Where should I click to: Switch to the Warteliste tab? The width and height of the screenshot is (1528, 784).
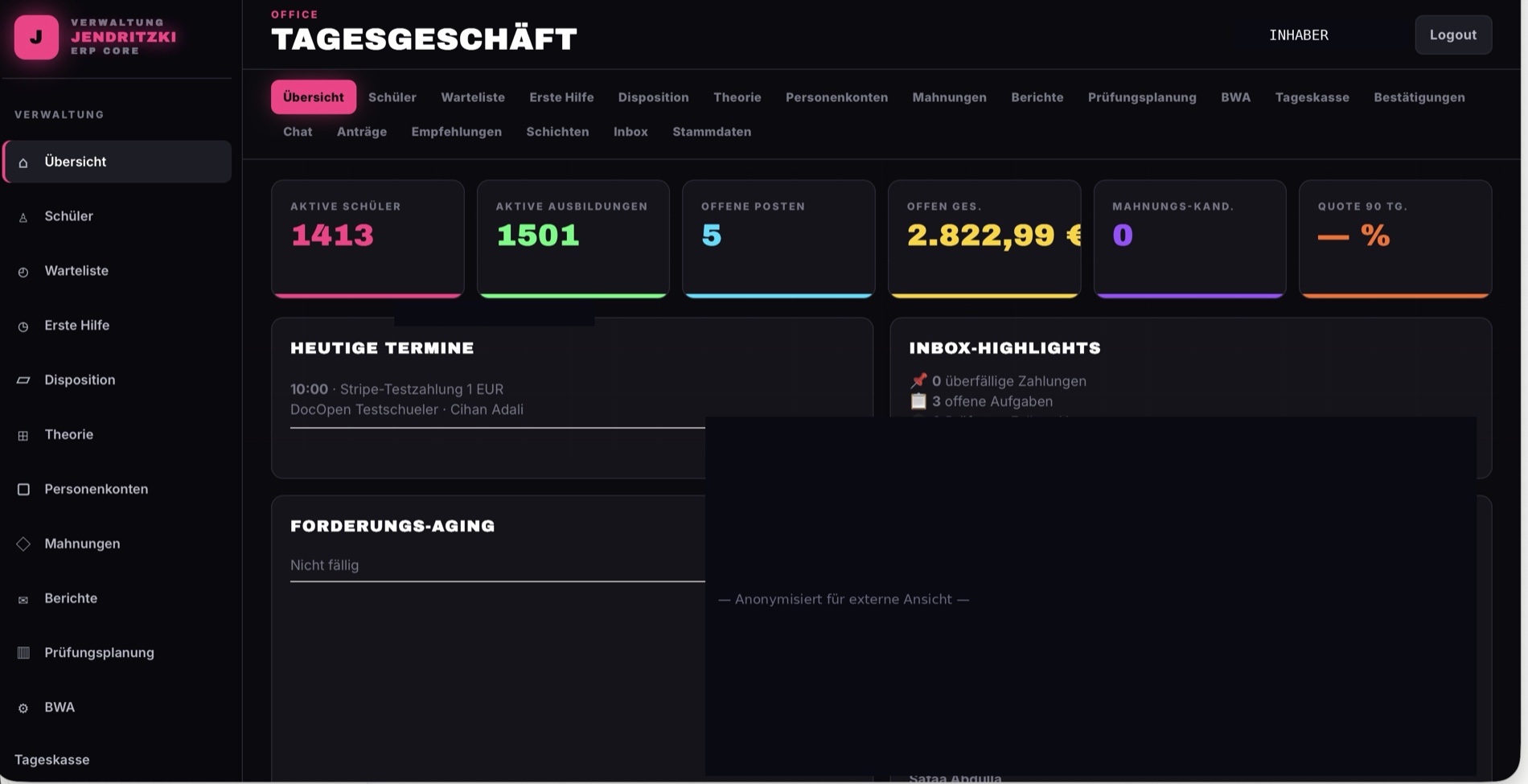point(473,97)
